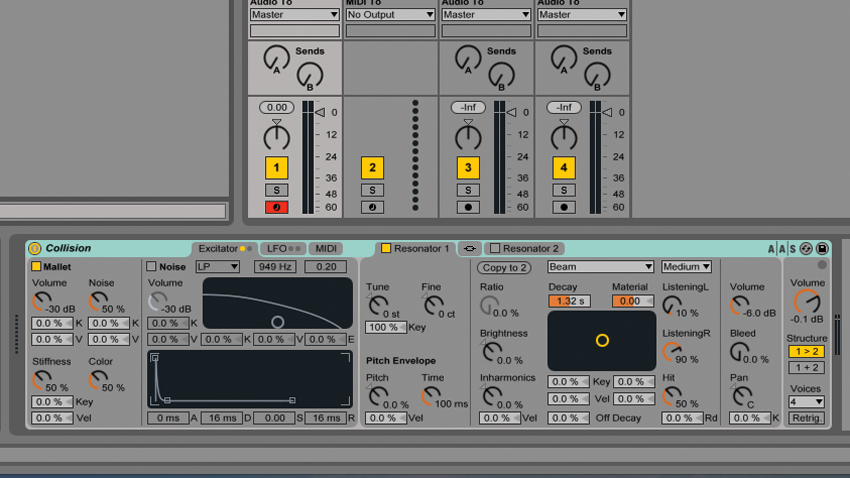The height and width of the screenshot is (478, 850).
Task: Click track 3 Send A knob
Action: pyautogui.click(x=468, y=59)
